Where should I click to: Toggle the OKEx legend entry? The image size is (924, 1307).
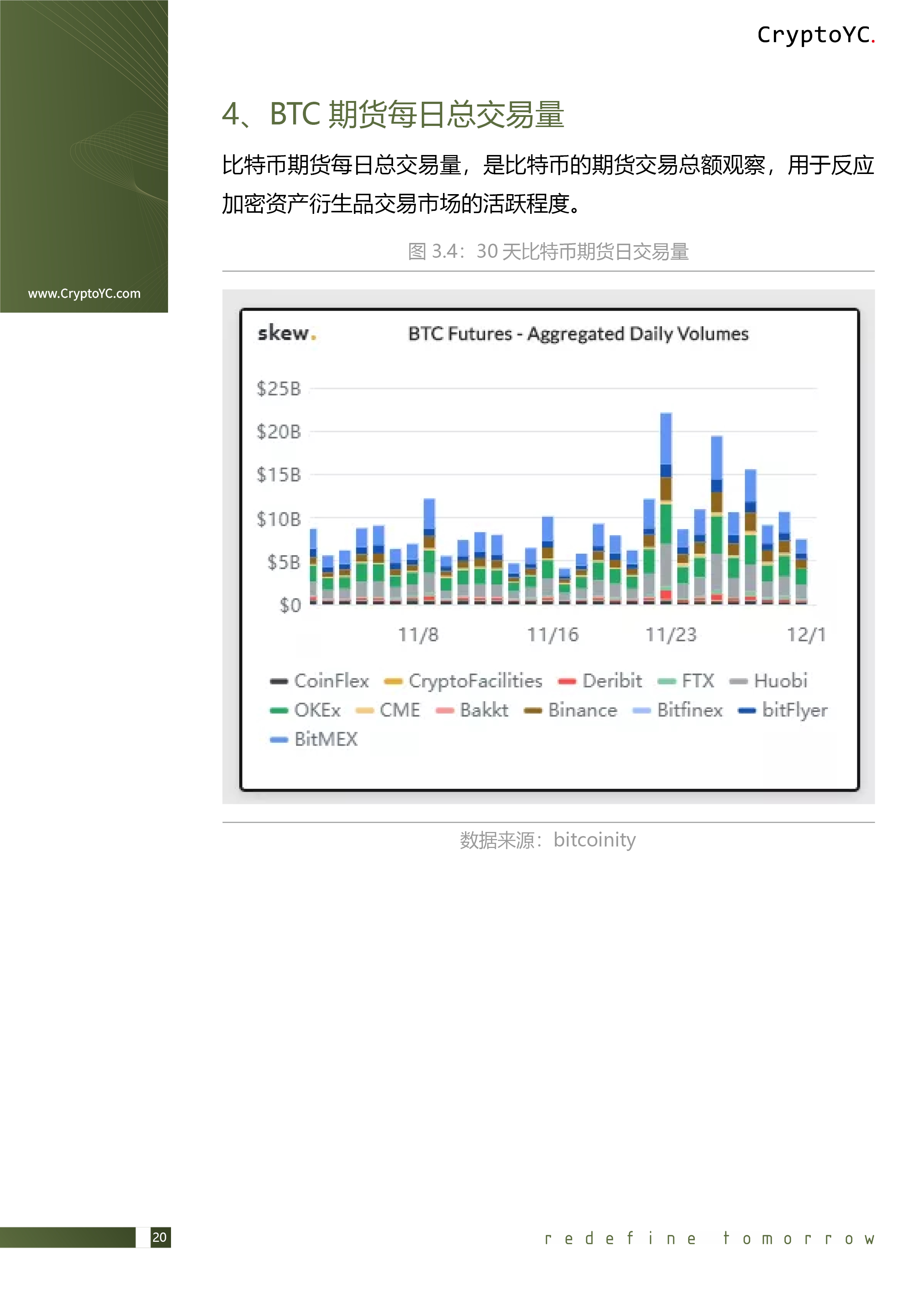tap(305, 711)
